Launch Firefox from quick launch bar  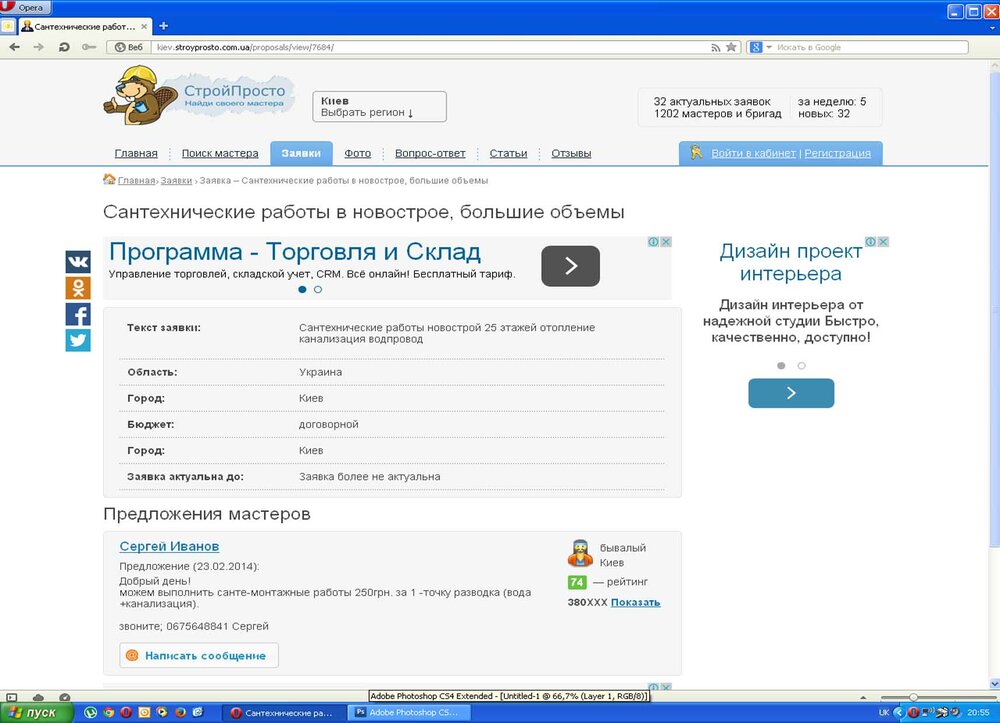[x=180, y=712]
